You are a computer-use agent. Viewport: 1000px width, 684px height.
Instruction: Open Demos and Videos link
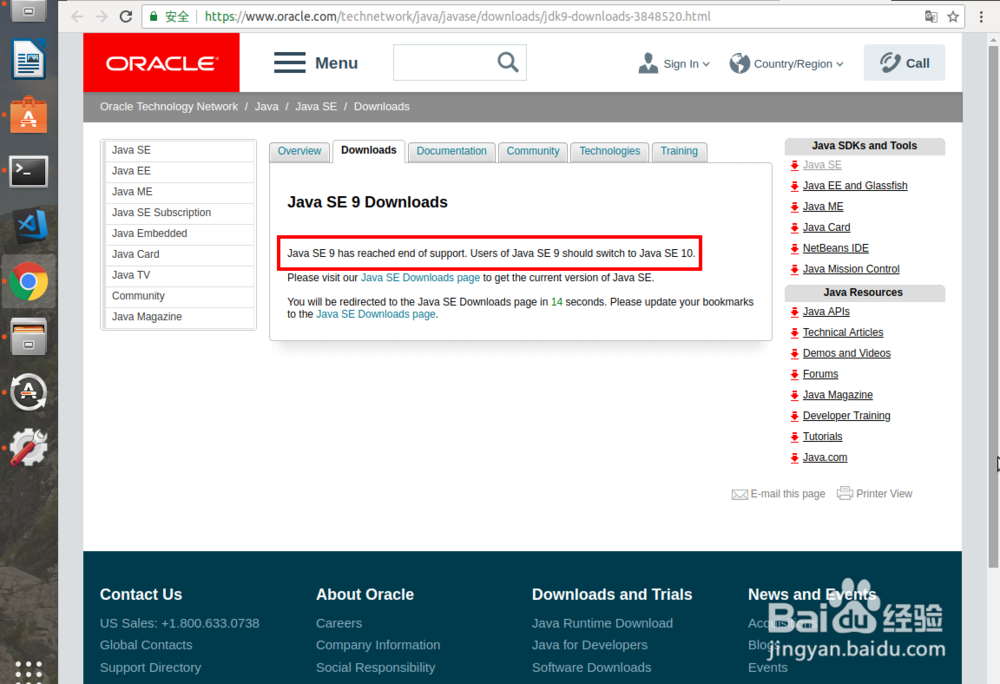(846, 353)
